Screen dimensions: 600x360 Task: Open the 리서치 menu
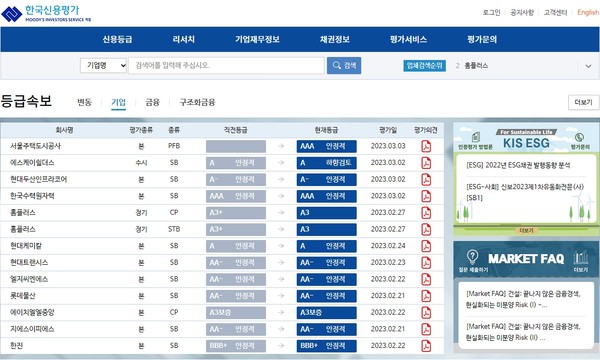pos(184,39)
